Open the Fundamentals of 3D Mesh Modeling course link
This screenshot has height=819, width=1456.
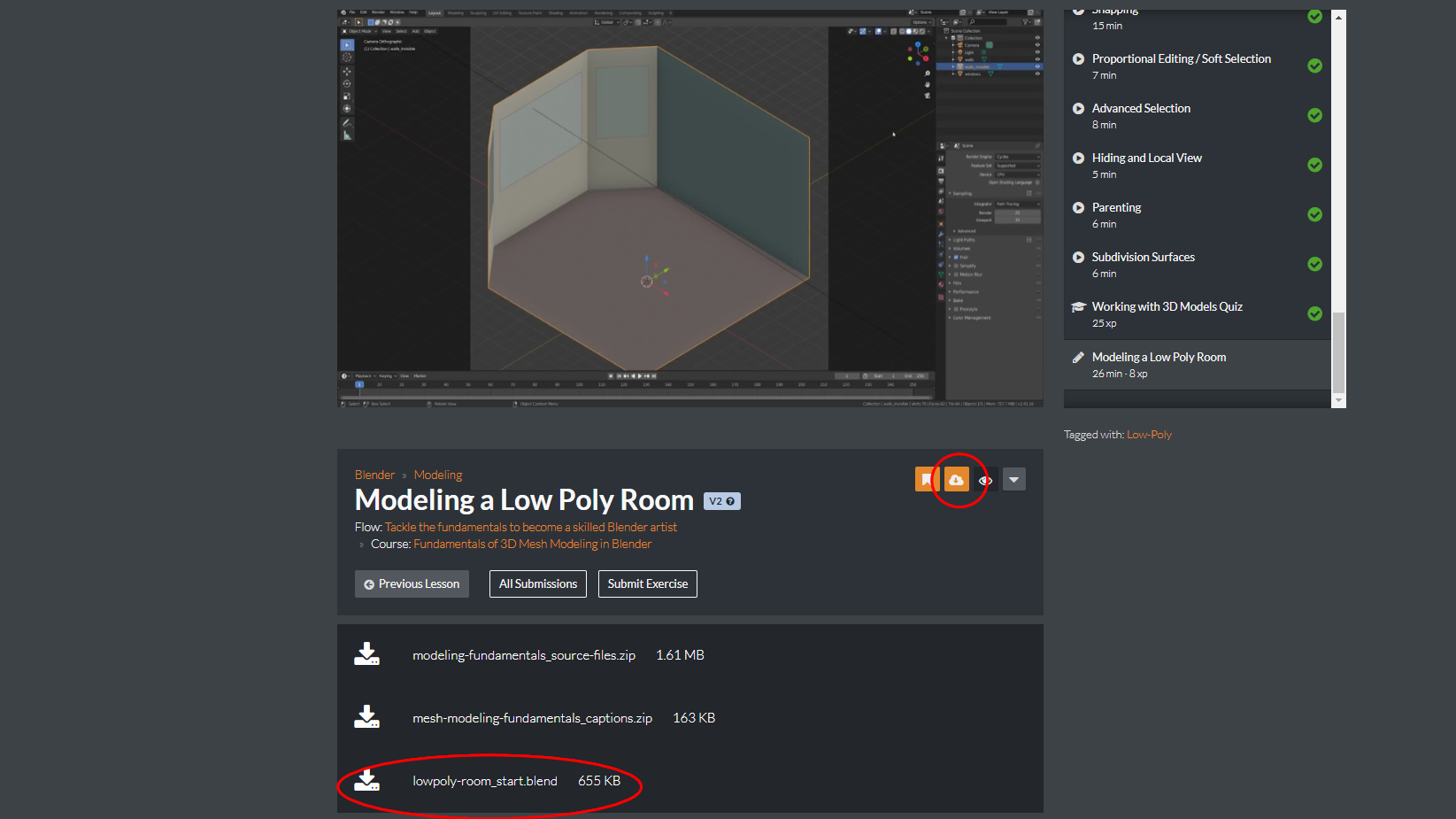coord(532,544)
